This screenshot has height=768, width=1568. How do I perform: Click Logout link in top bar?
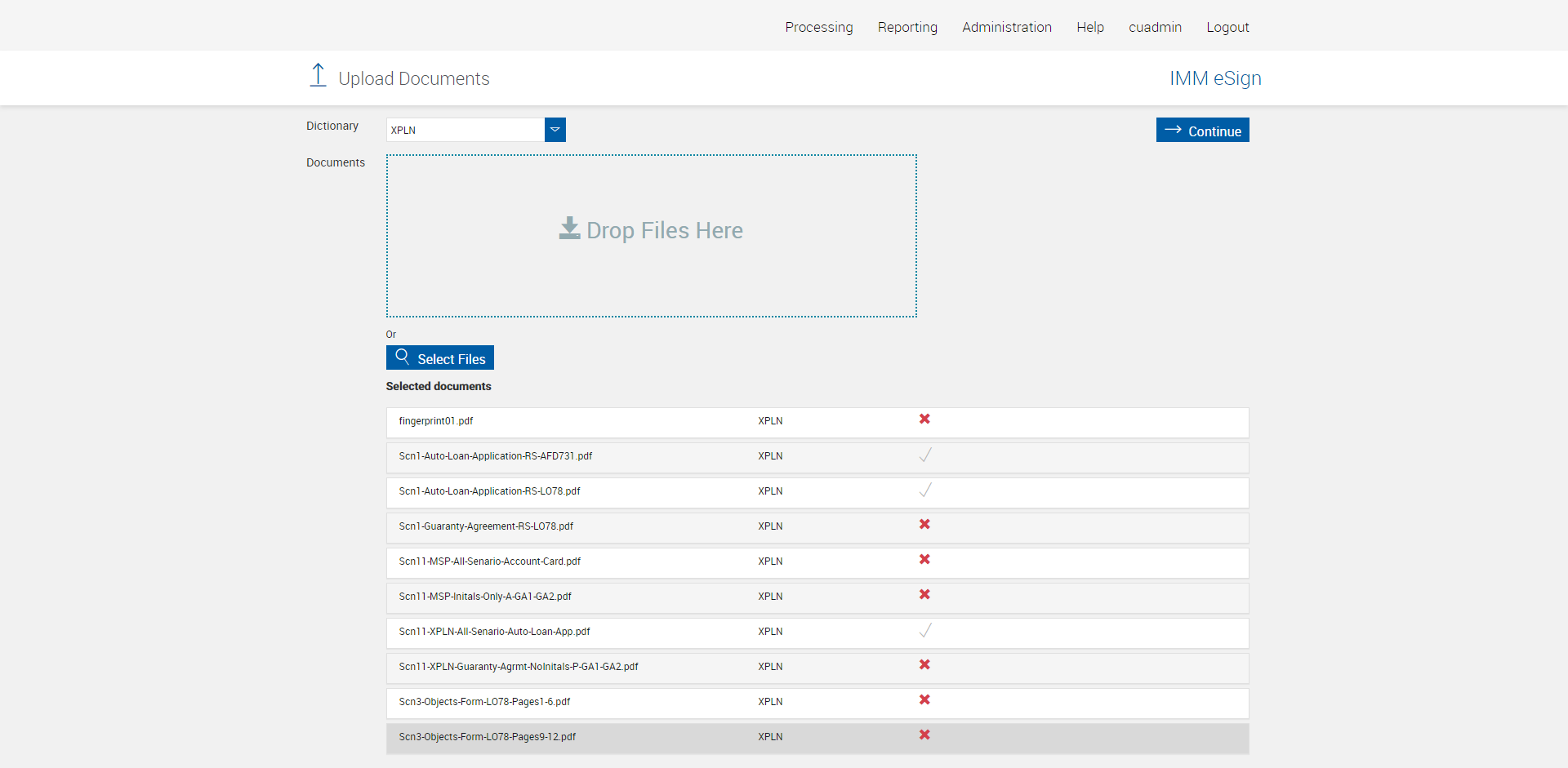[x=1227, y=27]
